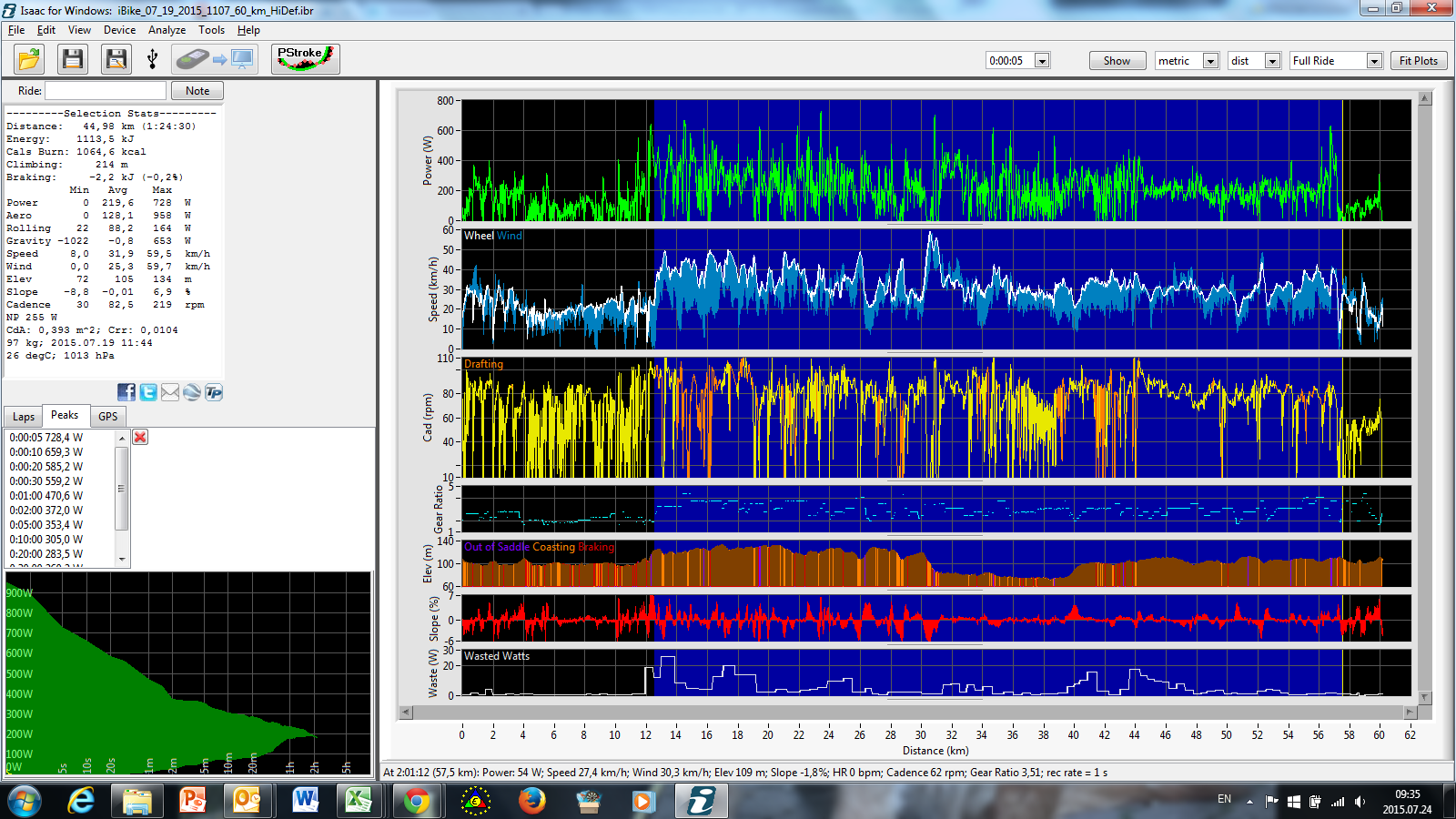Screen dimensions: 1456x819
Task: Download rides from device to computer
Action: (x=215, y=59)
